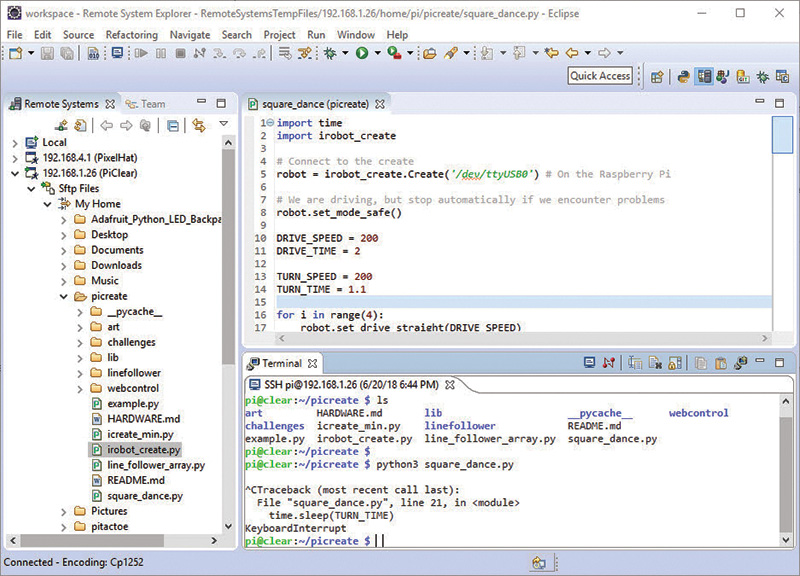Image resolution: width=800 pixels, height=576 pixels.
Task: Expand the linefollower folder
Action: click(x=80, y=373)
